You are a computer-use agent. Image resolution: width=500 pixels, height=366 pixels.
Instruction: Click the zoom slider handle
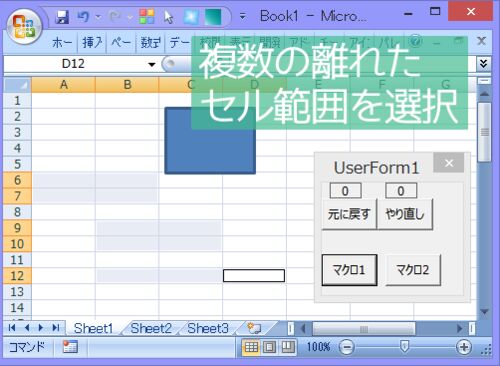point(404,347)
